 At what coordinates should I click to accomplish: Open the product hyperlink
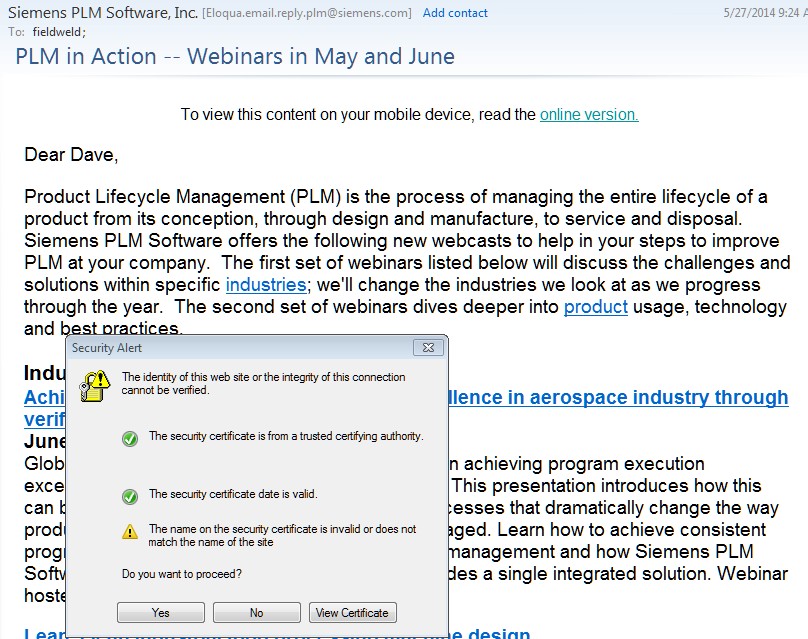pos(595,308)
